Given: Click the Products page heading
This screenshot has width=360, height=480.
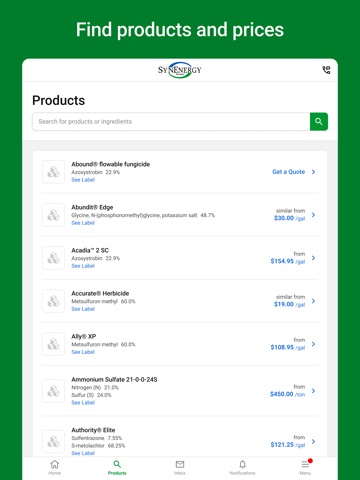Looking at the screenshot, I should tap(59, 100).
